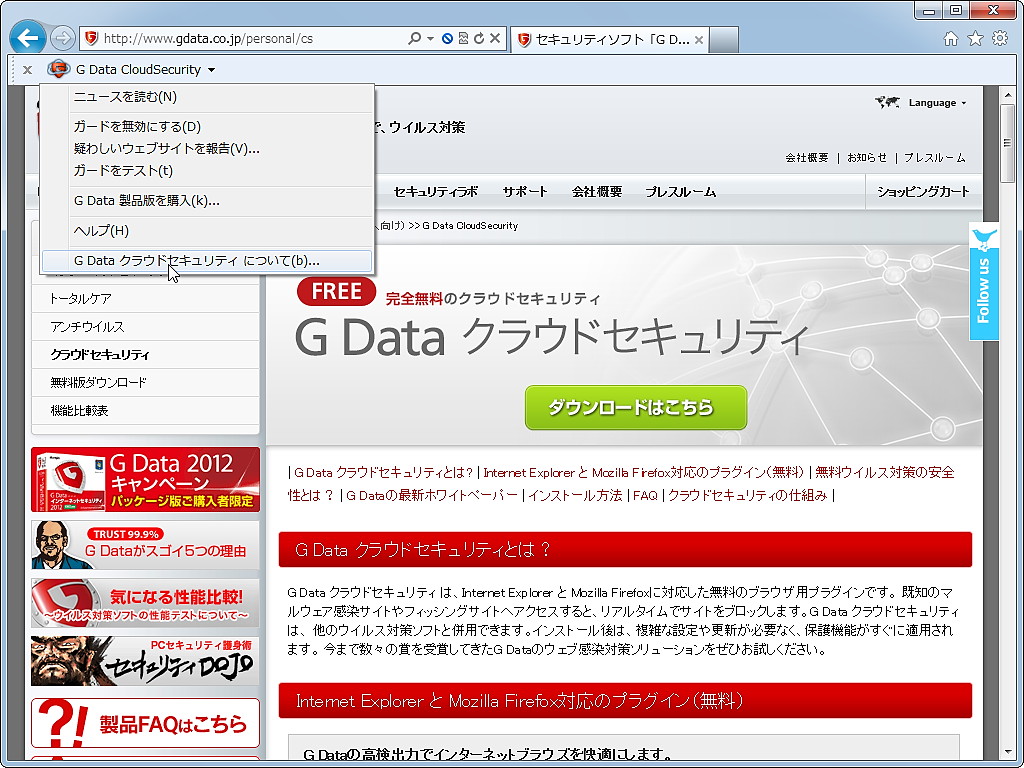This screenshot has width=1024, height=768.
Task: Add to favorites with the star icon
Action: (x=974, y=37)
